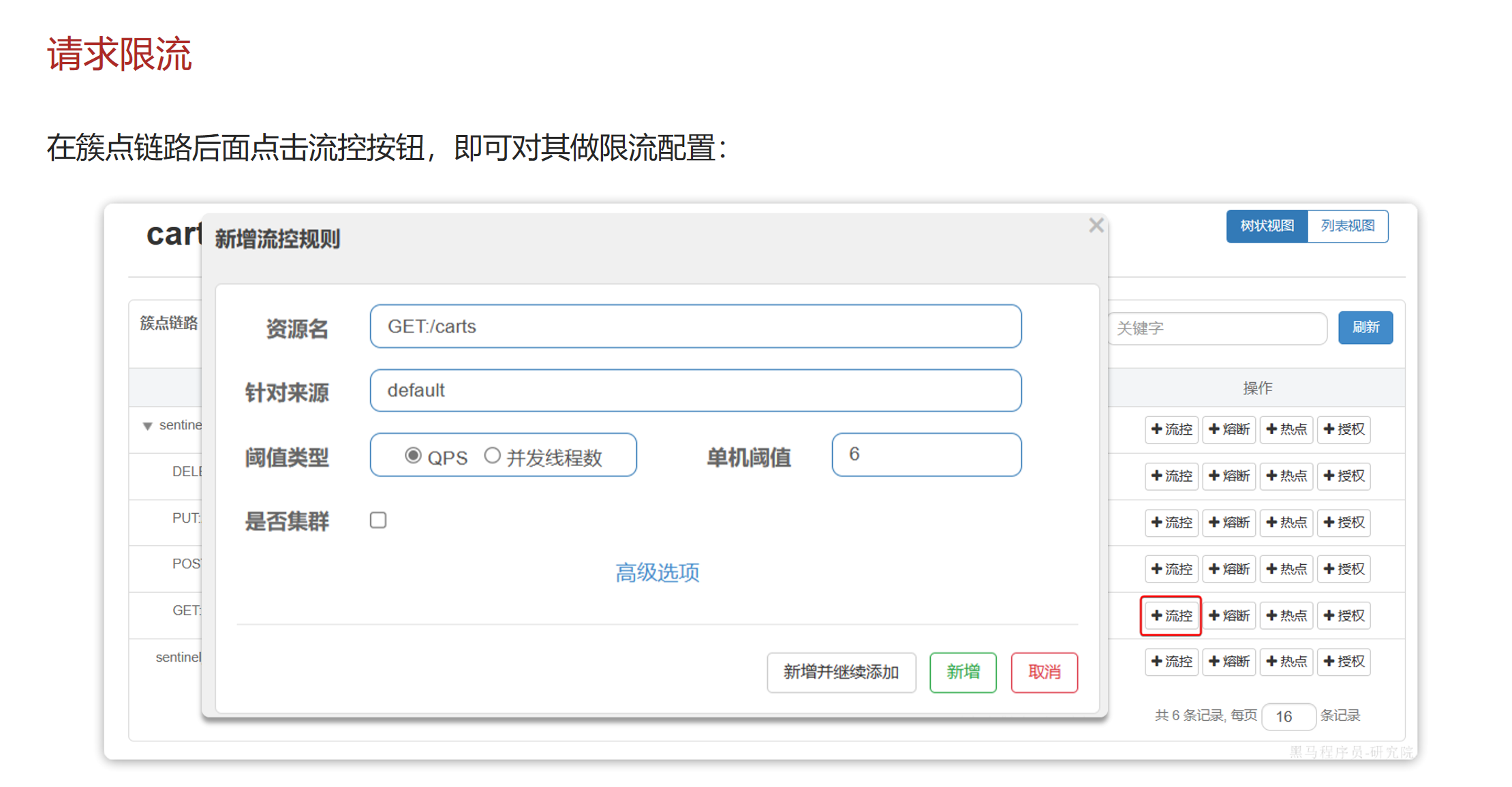Screen dimensions: 1512x787
Task: Click the red-highlighted 流控 button
Action: pyautogui.click(x=1171, y=615)
